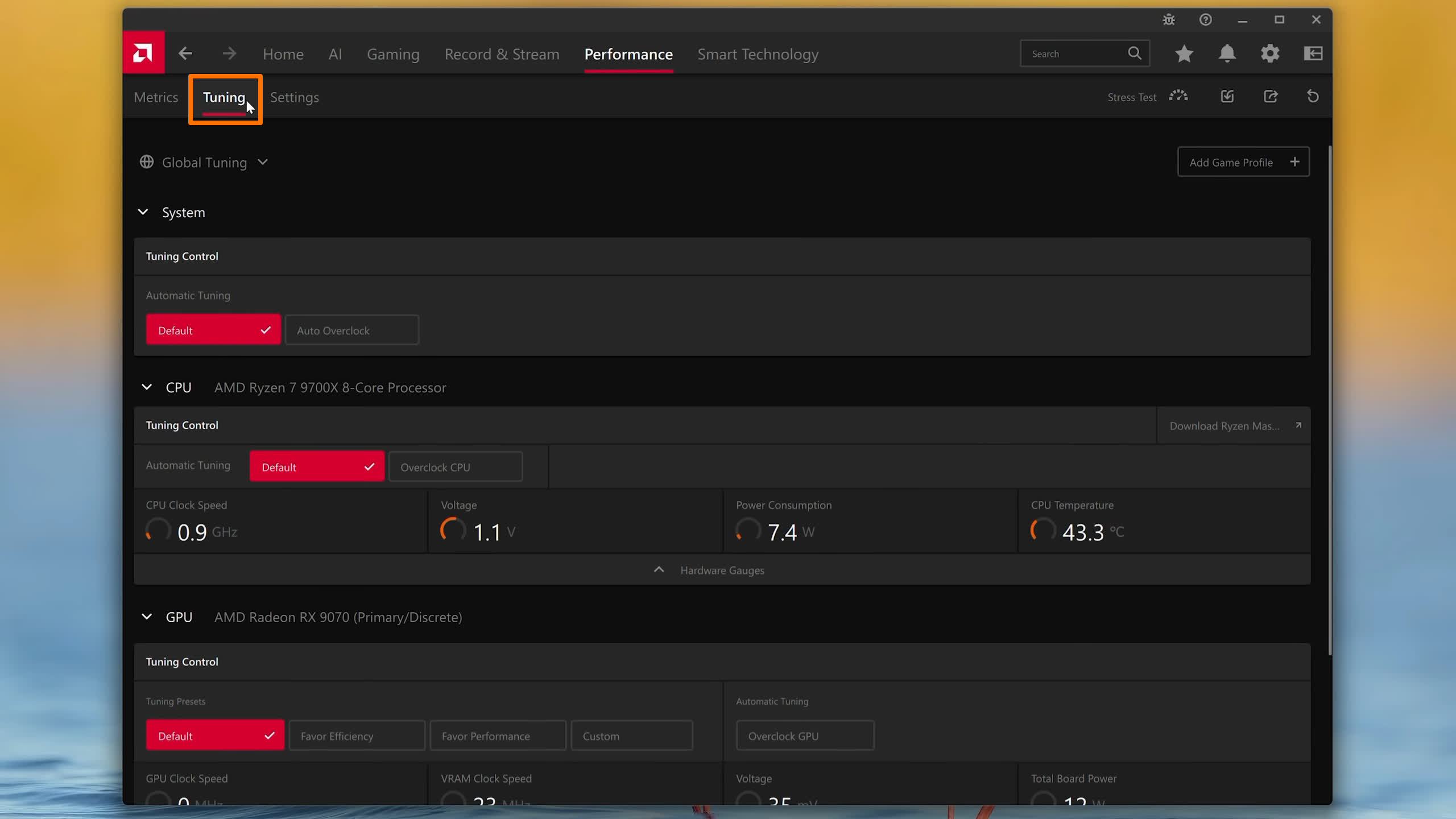The image size is (1456, 819).
Task: Click the CPU voltage value 1.1 V
Action: (x=494, y=532)
